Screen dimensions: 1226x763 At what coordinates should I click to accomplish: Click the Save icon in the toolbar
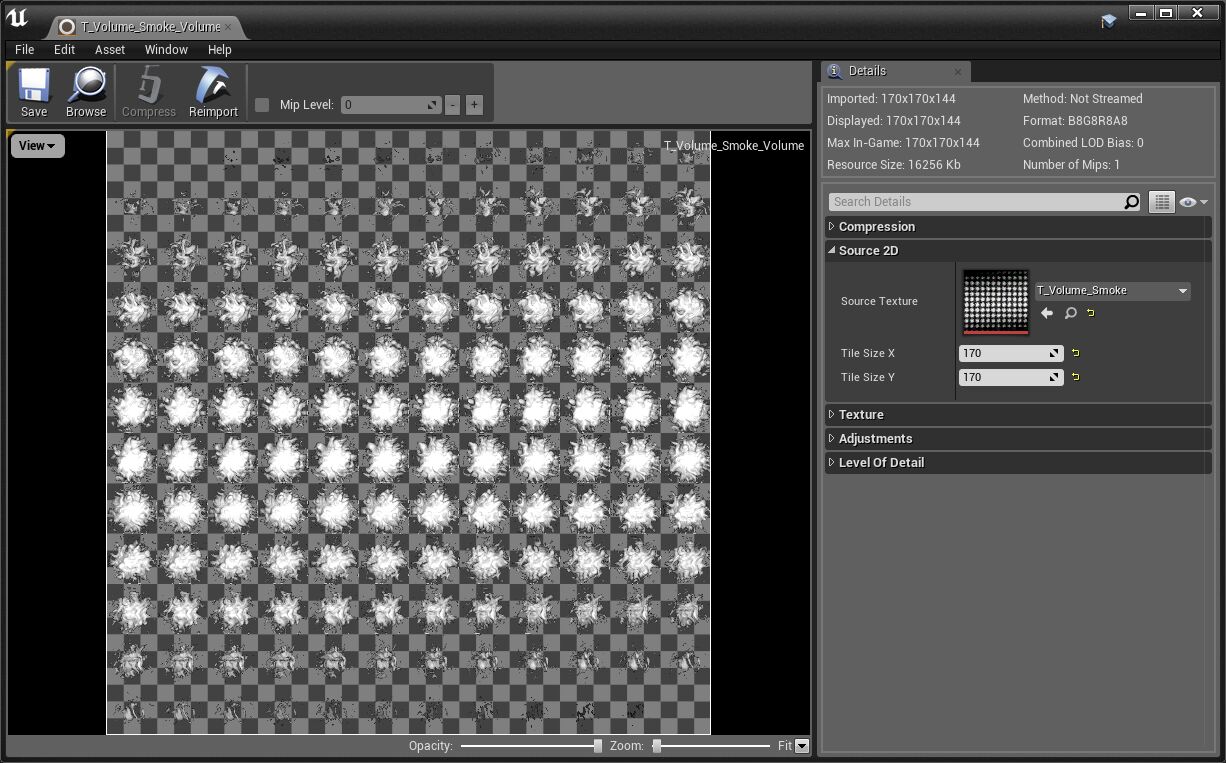click(x=33, y=91)
